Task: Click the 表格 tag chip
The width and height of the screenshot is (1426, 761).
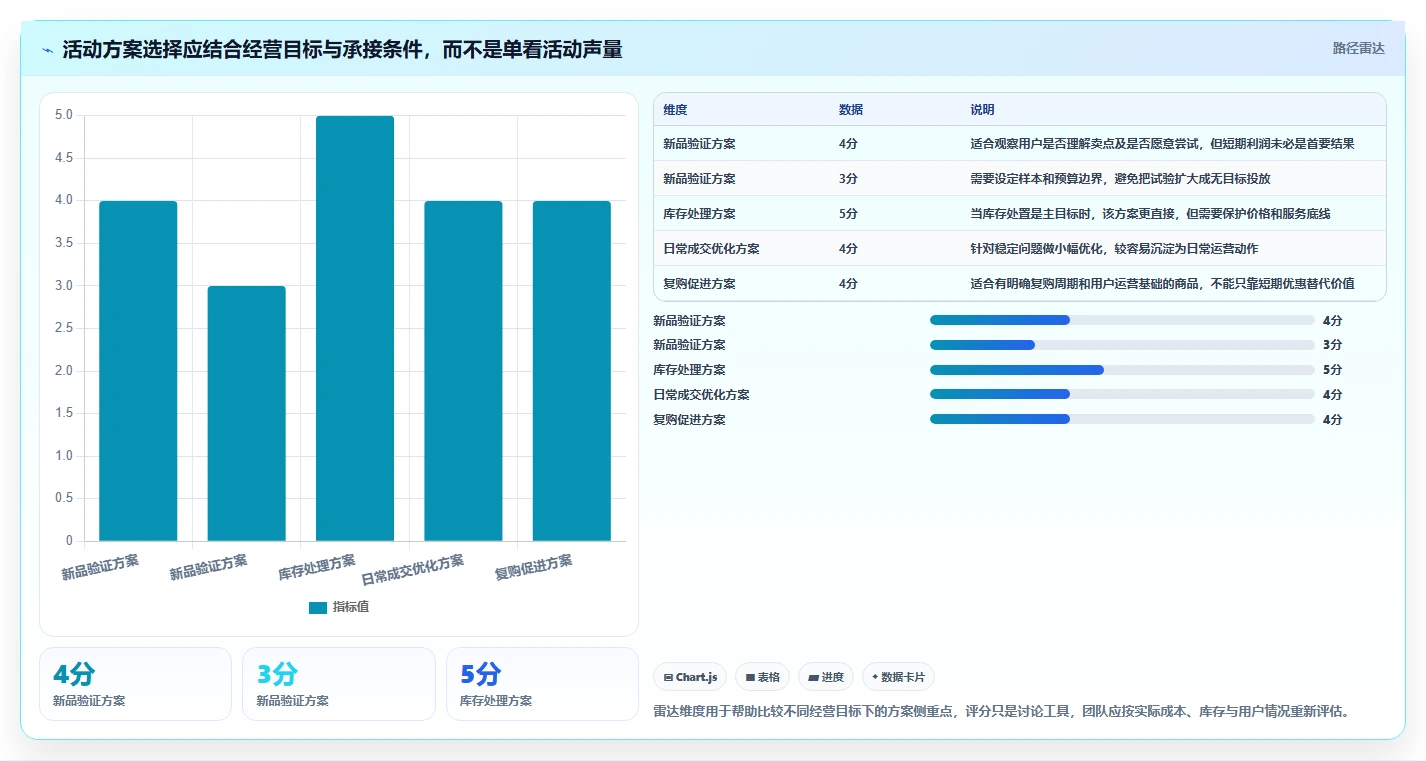Action: pos(762,677)
